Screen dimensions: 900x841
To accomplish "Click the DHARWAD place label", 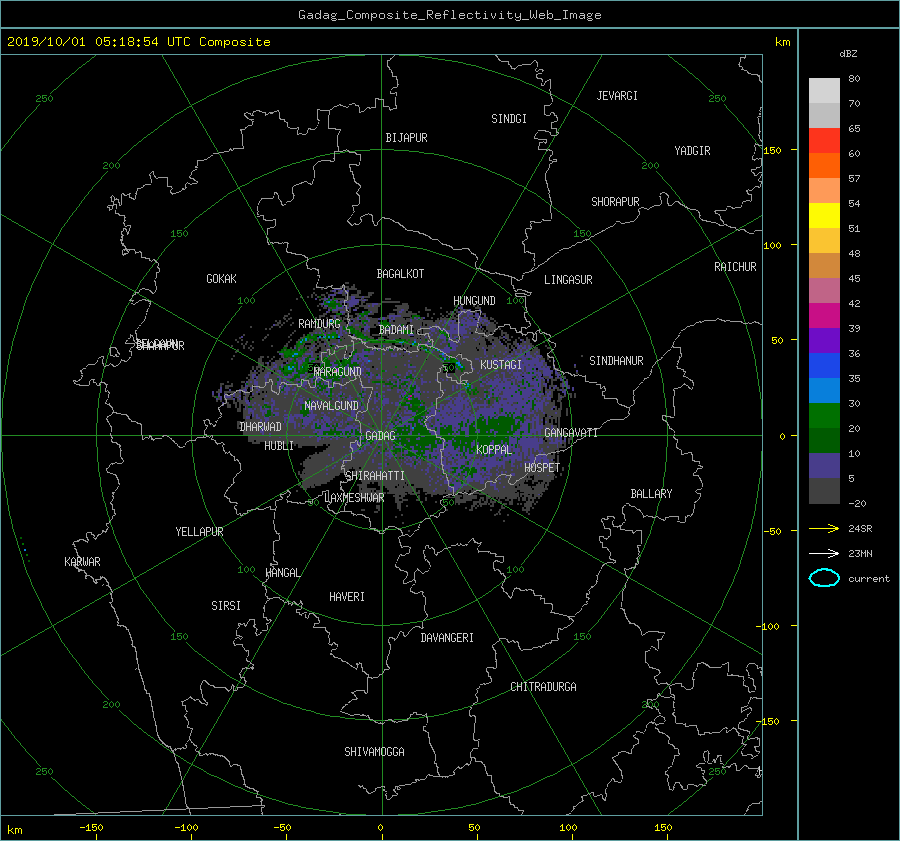I will (x=260, y=427).
